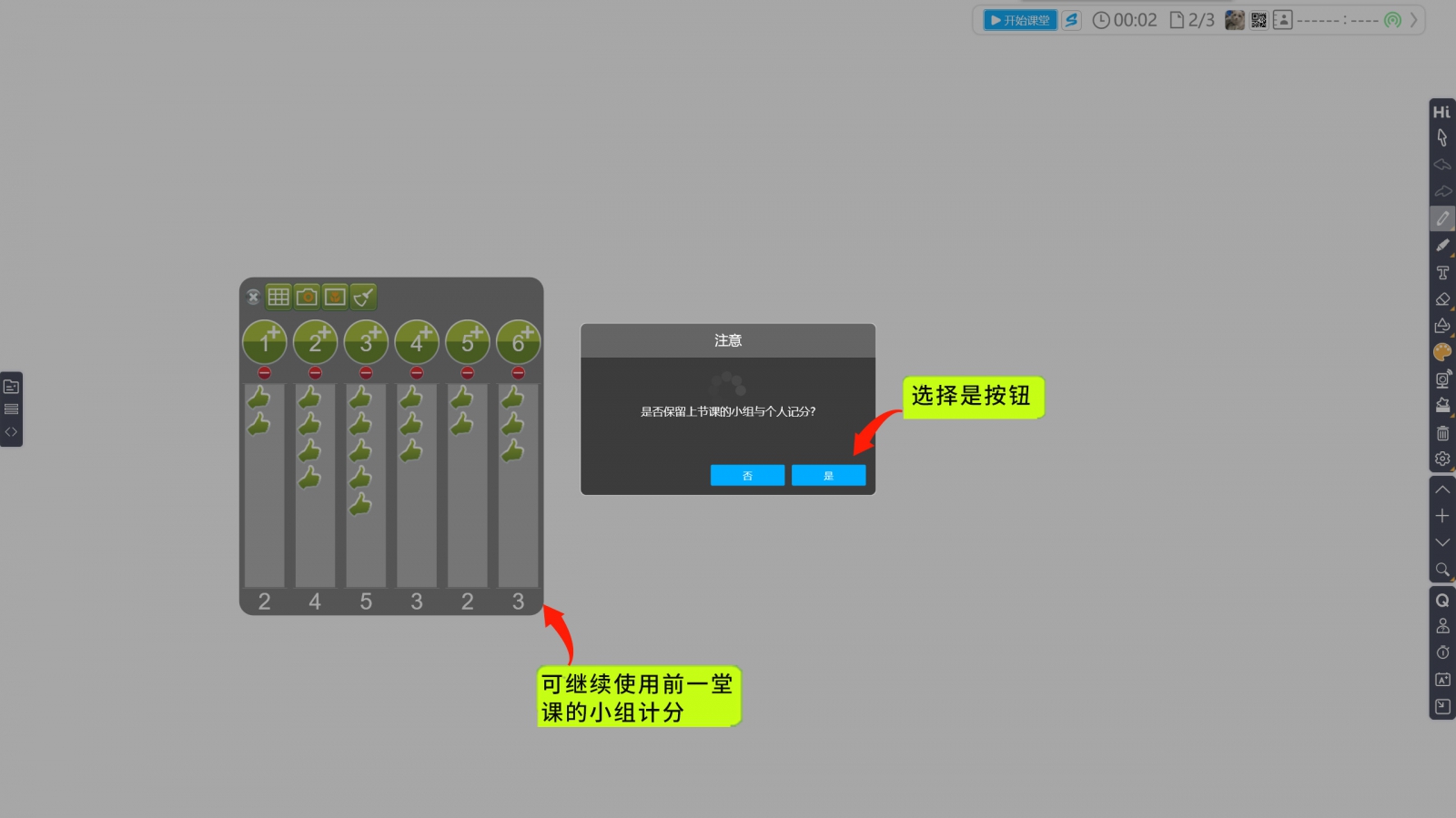
Task: Click the camera snapshot icon in scoreboard
Action: 307,297
